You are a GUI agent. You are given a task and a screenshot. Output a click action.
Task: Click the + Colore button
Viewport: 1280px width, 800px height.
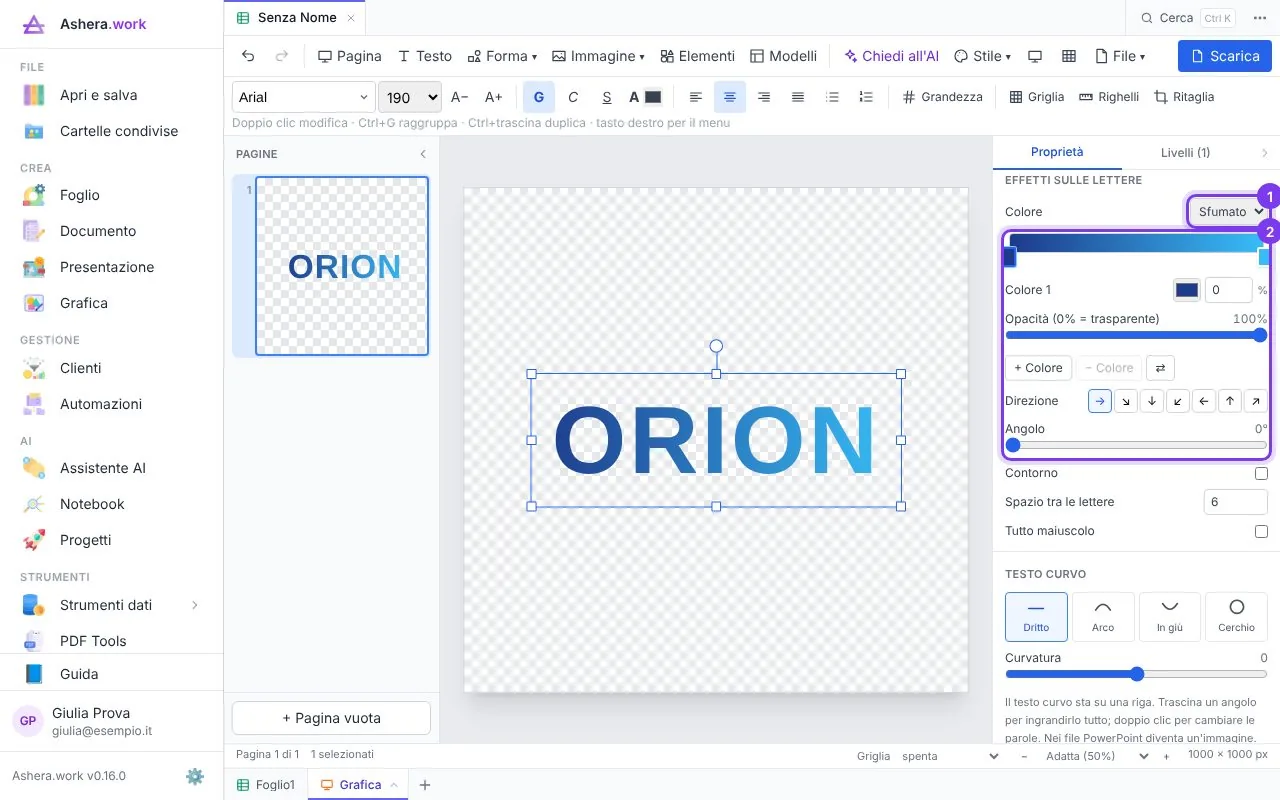[1038, 368]
